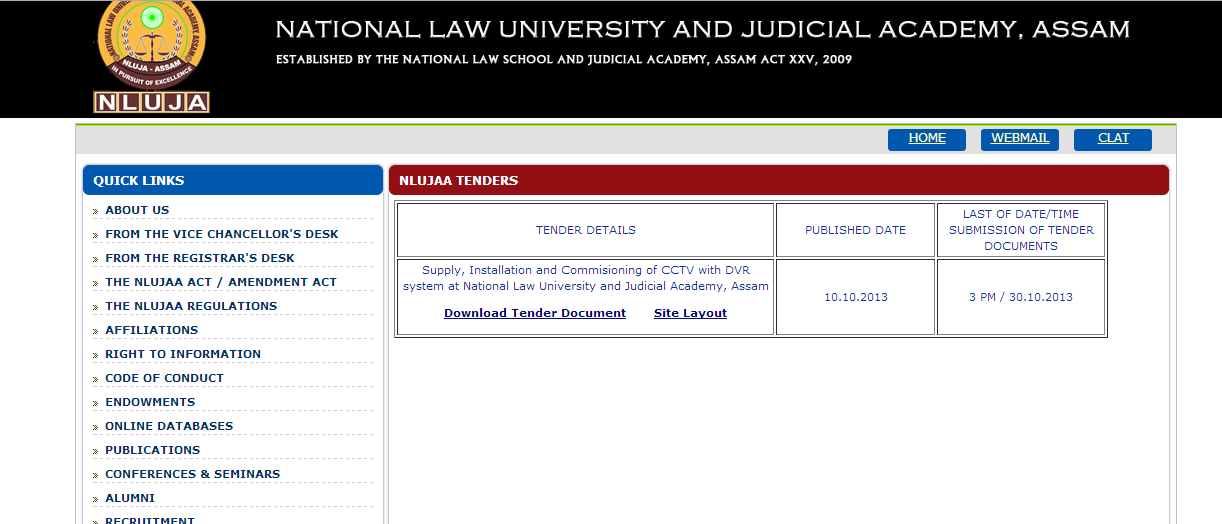This screenshot has width=1222, height=524.
Task: Open Endowments from Quick Links
Action: (150, 402)
